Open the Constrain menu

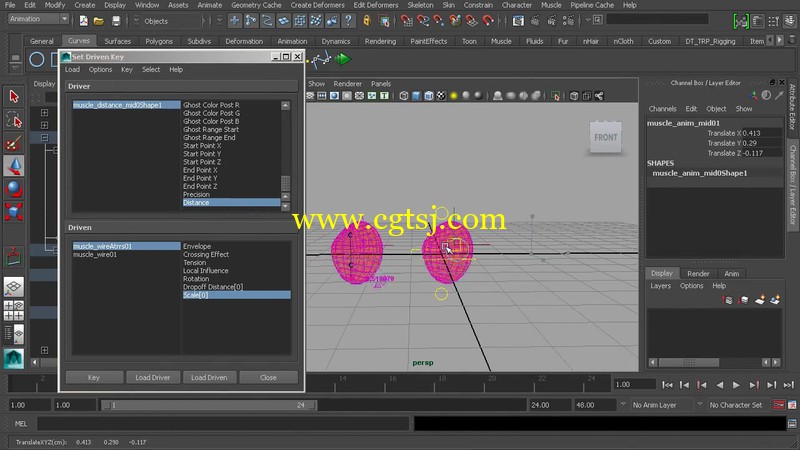click(x=478, y=5)
